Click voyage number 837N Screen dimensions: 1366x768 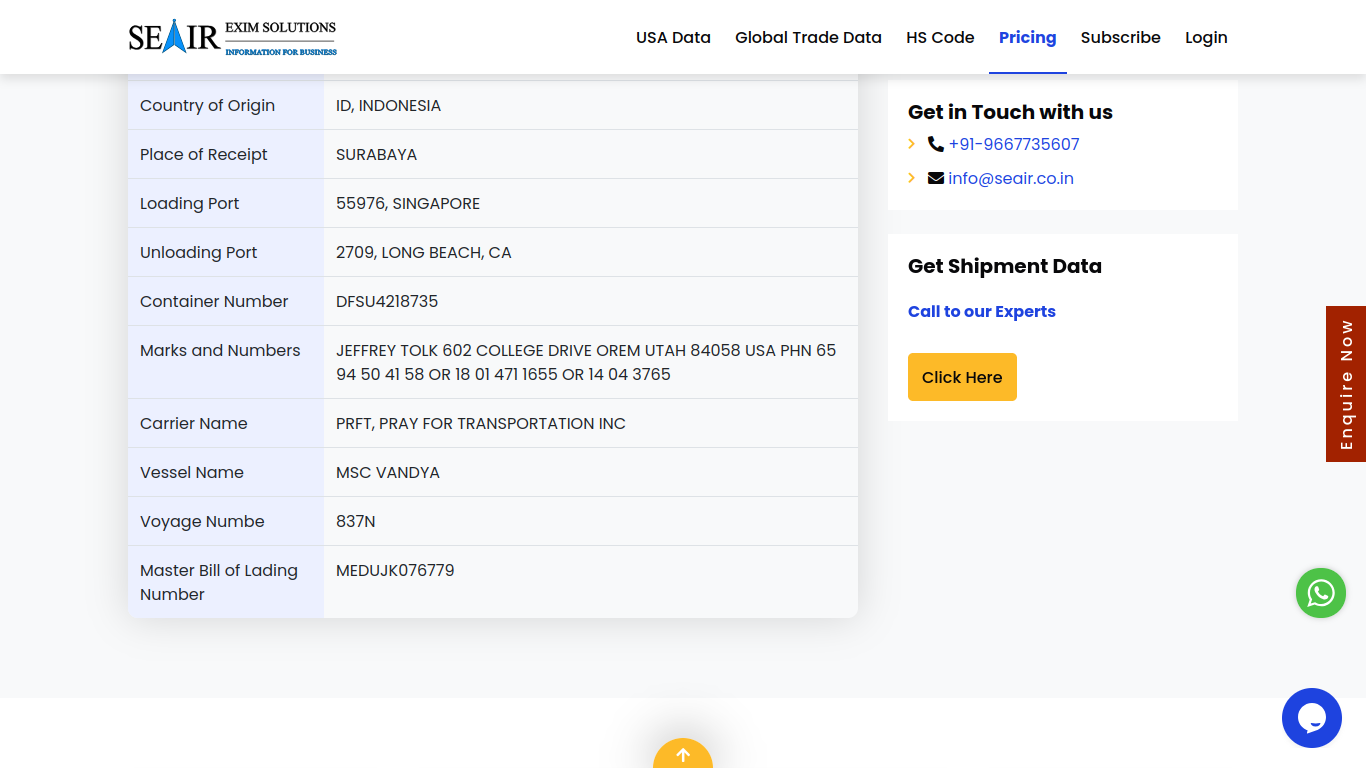click(x=356, y=521)
